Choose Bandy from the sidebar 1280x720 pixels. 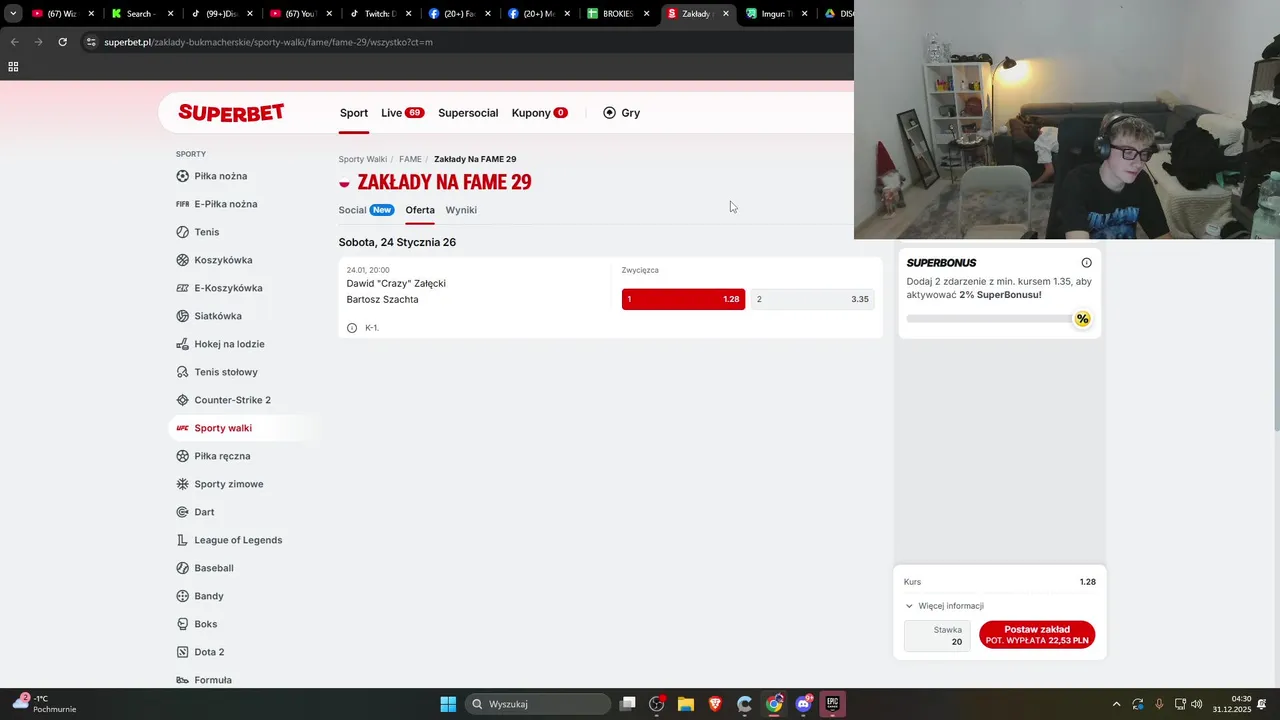pyautogui.click(x=200, y=596)
